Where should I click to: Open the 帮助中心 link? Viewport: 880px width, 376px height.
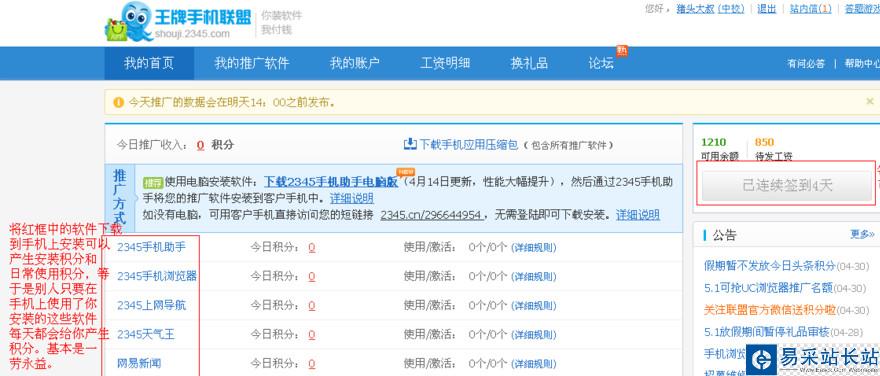point(862,64)
